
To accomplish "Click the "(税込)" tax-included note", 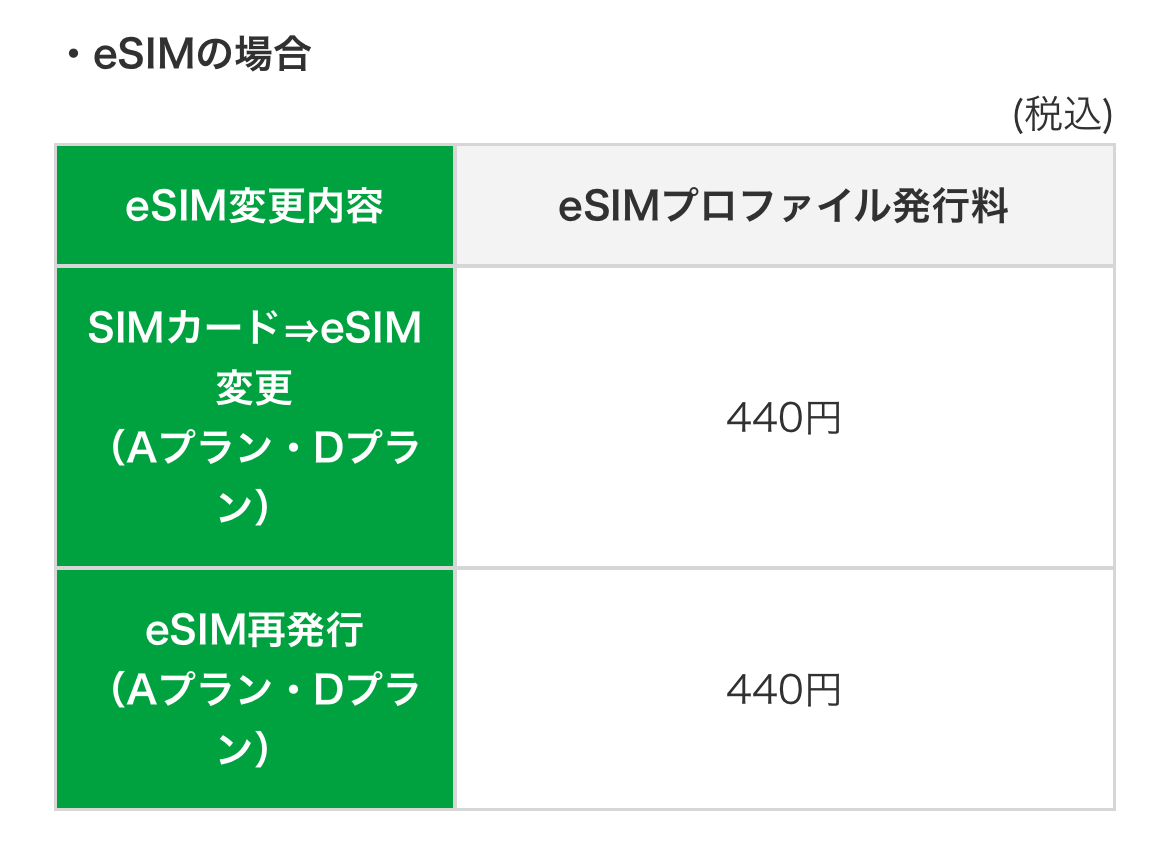I will (x=1062, y=115).
